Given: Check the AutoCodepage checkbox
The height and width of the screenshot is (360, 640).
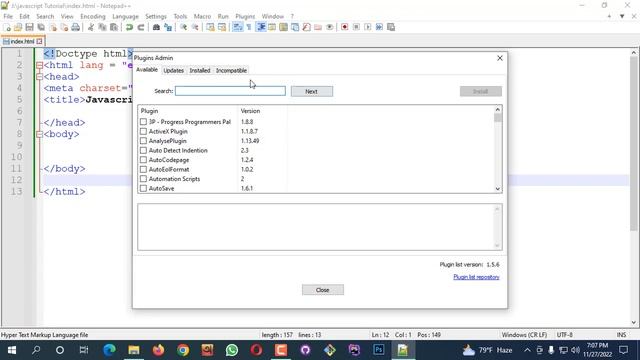Looking at the screenshot, I should [143, 160].
